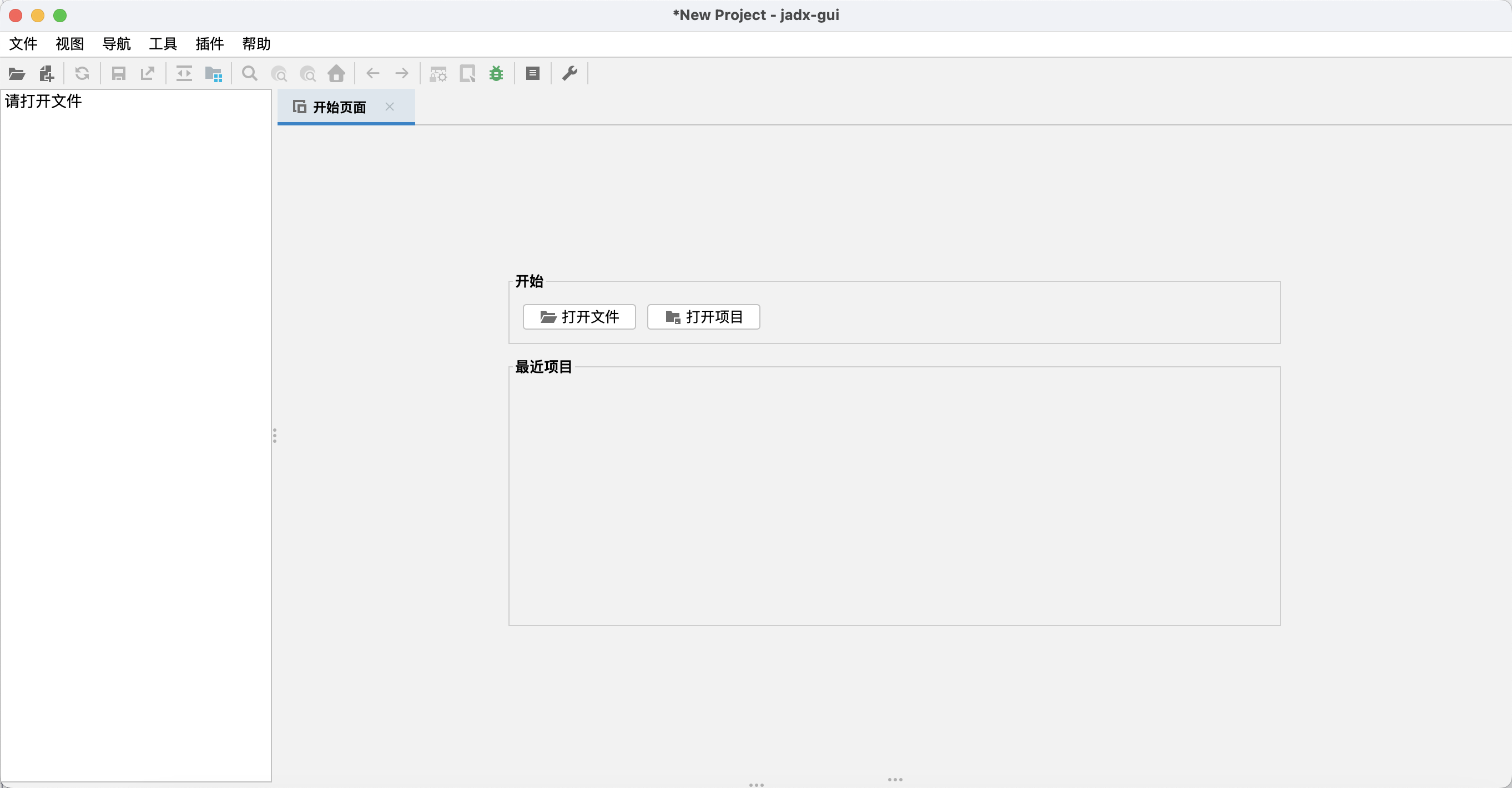
Task: Click the export project icon
Action: (147, 74)
